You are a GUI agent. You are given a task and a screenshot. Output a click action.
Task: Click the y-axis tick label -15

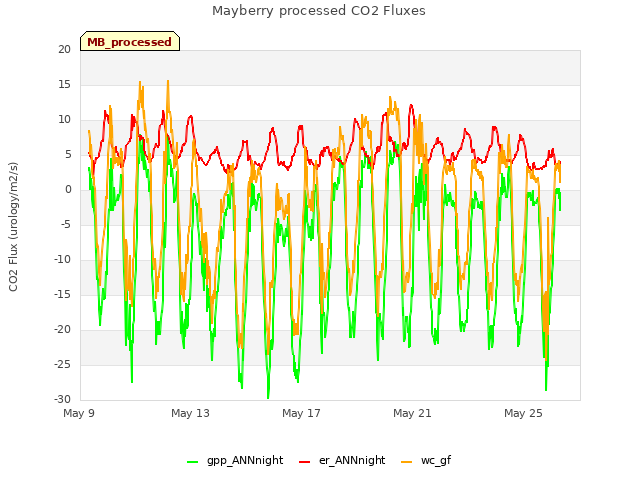pos(62,294)
